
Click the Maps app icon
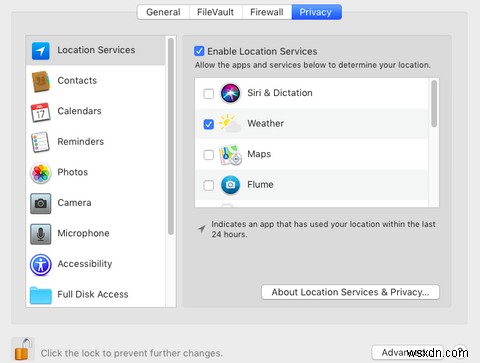pyautogui.click(x=230, y=155)
